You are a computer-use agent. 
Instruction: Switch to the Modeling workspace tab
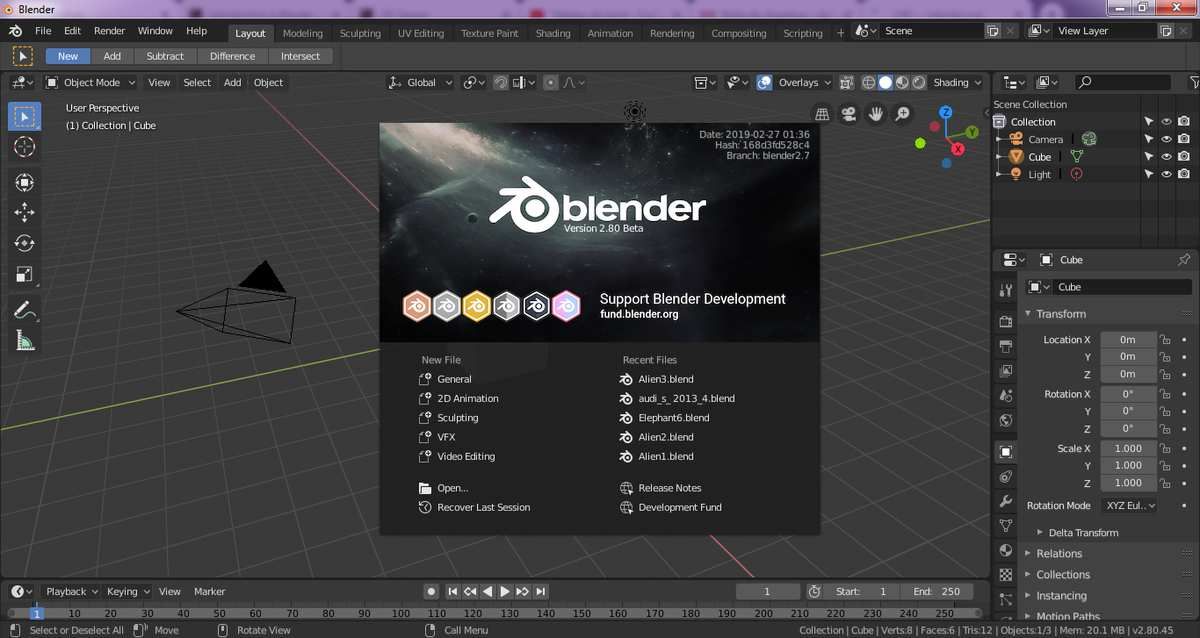pyautogui.click(x=303, y=33)
